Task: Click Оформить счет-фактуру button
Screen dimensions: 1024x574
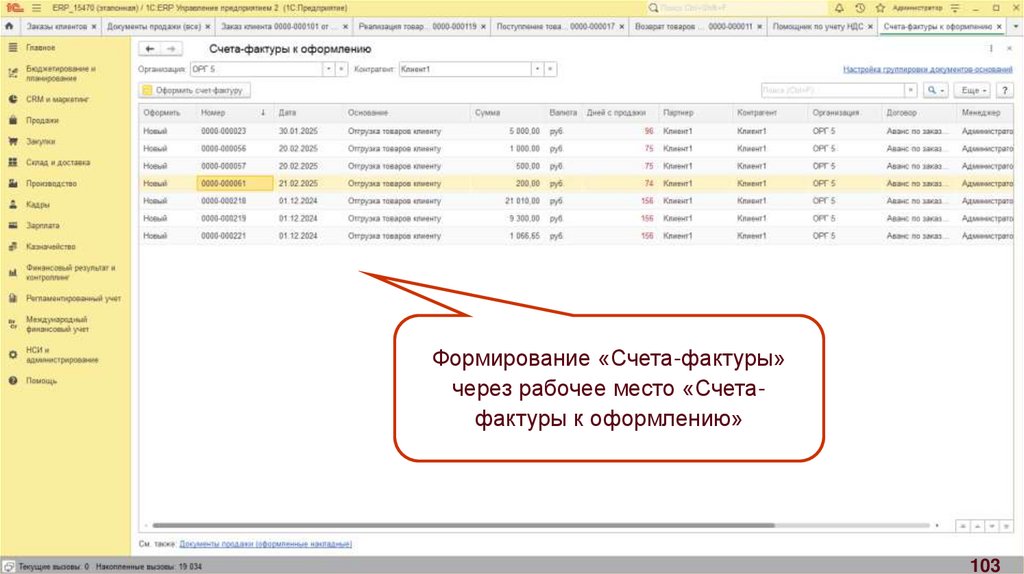Action: point(194,90)
